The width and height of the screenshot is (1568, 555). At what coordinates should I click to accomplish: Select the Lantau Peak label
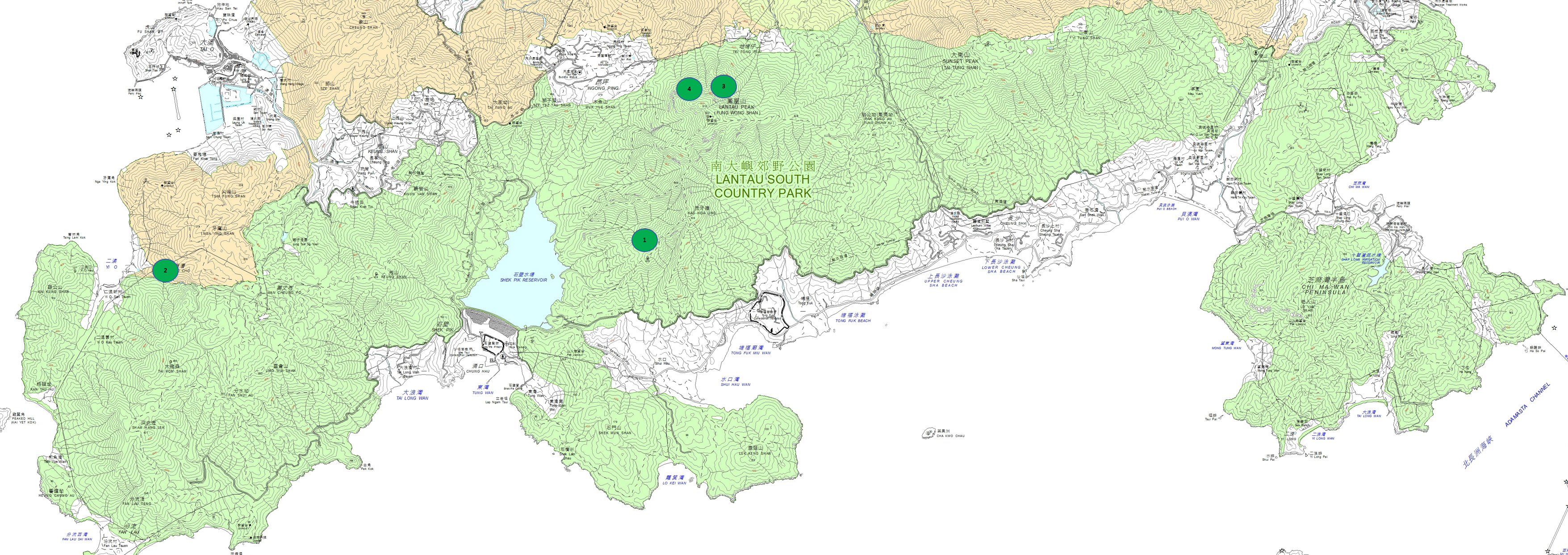tap(737, 107)
